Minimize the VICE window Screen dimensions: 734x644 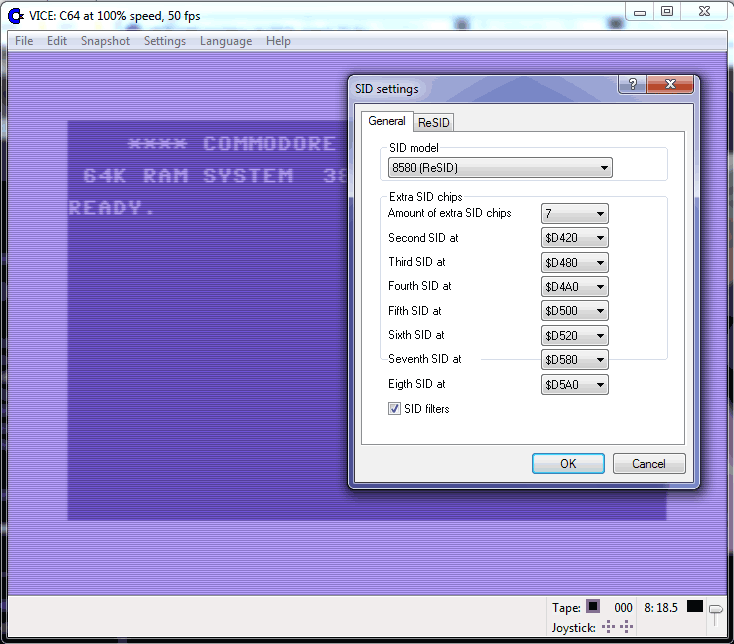pos(640,12)
